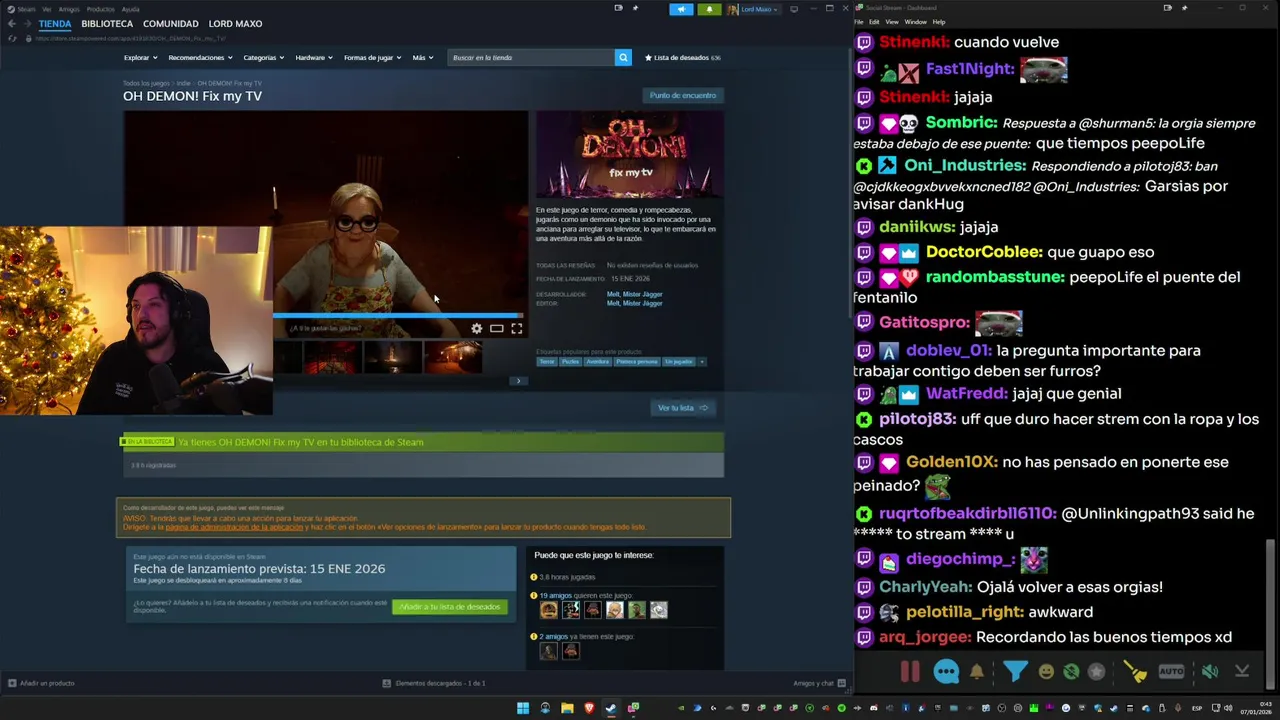Click the ESP language indicator in system tray
The width and height of the screenshot is (1280, 720).
coord(1197,708)
